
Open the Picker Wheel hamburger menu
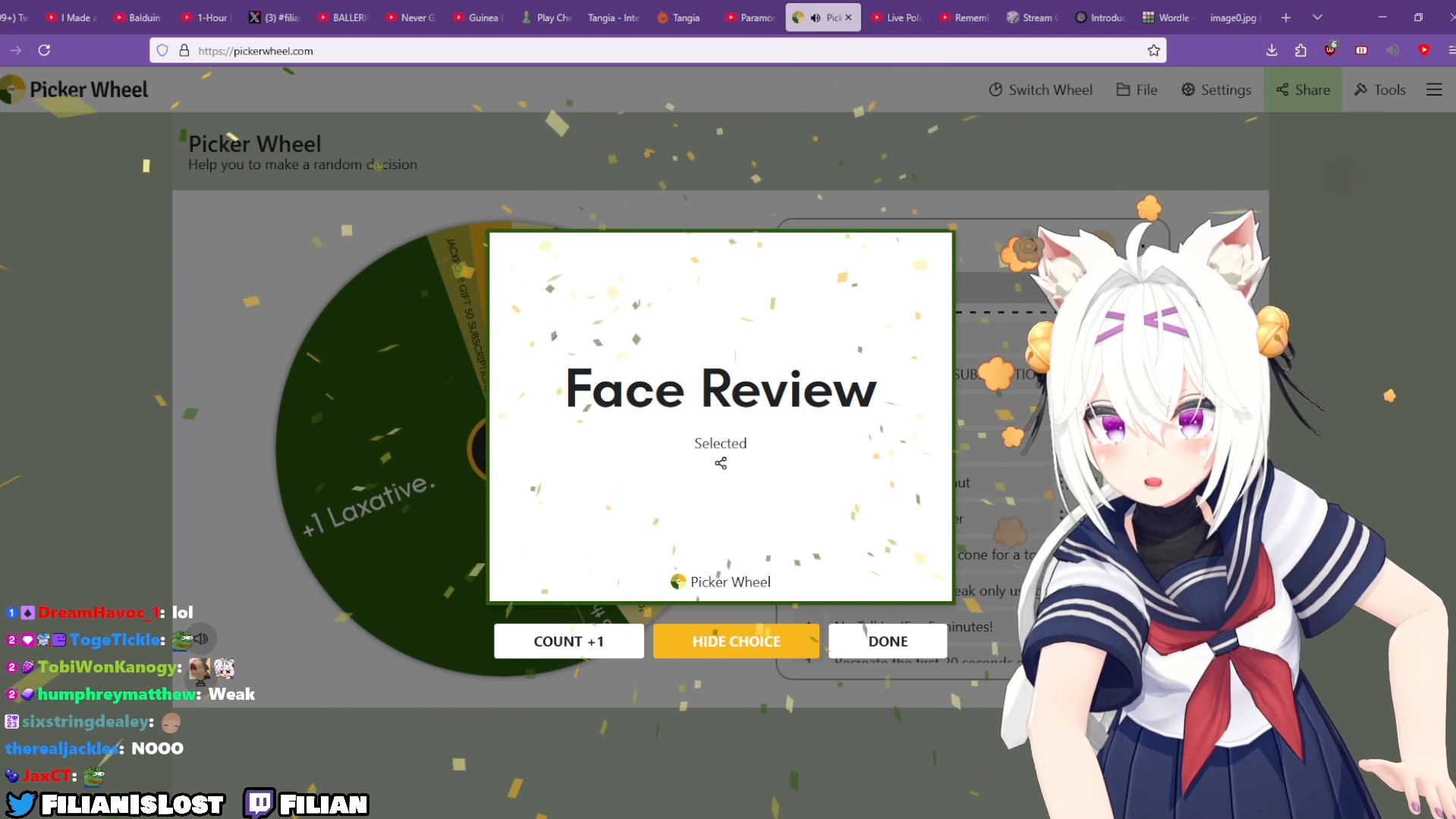pos(1434,90)
